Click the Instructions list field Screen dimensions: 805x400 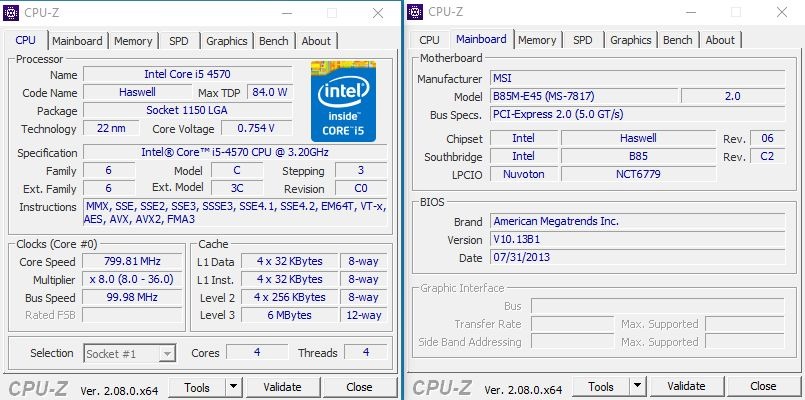[x=235, y=213]
